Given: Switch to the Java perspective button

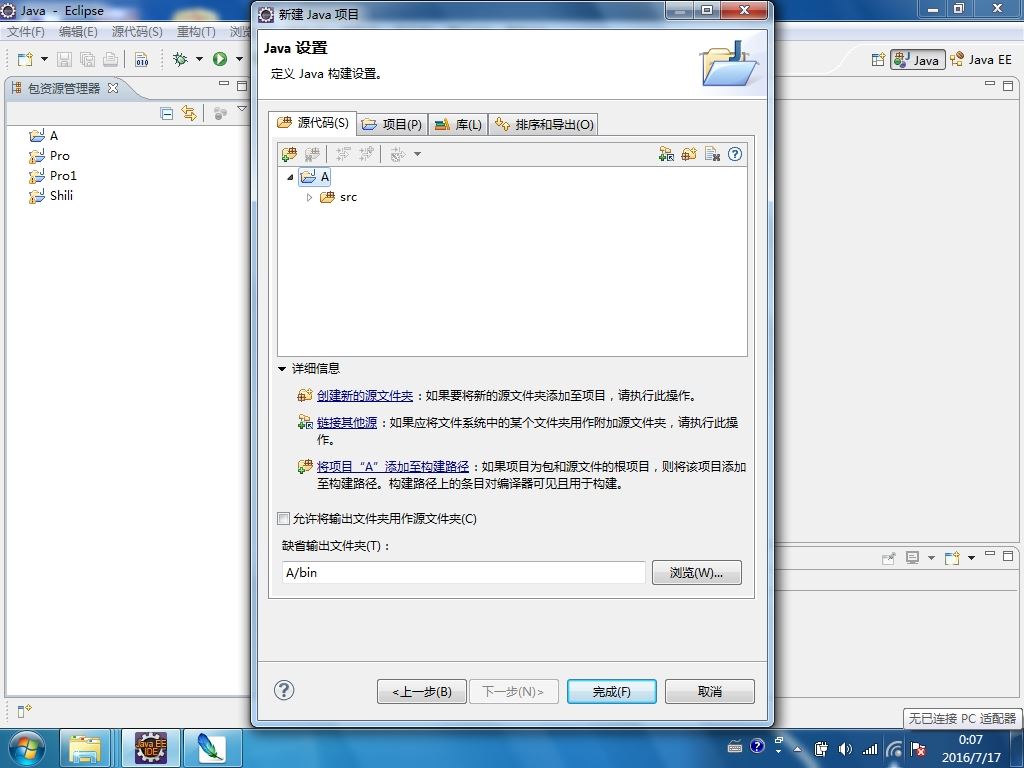Looking at the screenshot, I should [918, 60].
